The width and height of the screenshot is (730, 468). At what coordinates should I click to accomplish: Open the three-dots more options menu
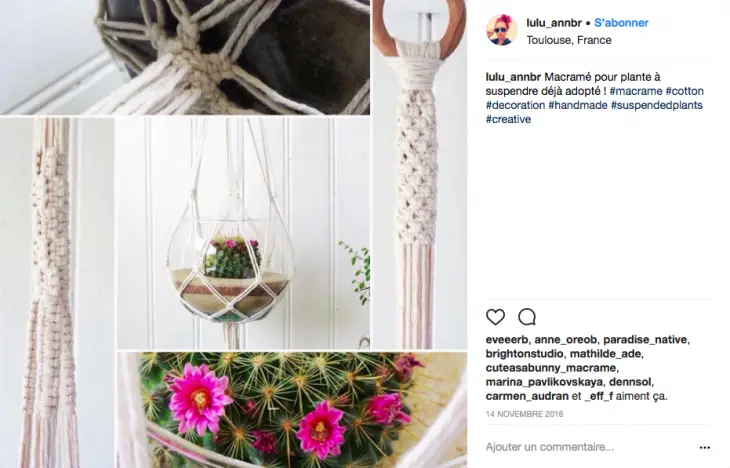pyautogui.click(x=705, y=448)
